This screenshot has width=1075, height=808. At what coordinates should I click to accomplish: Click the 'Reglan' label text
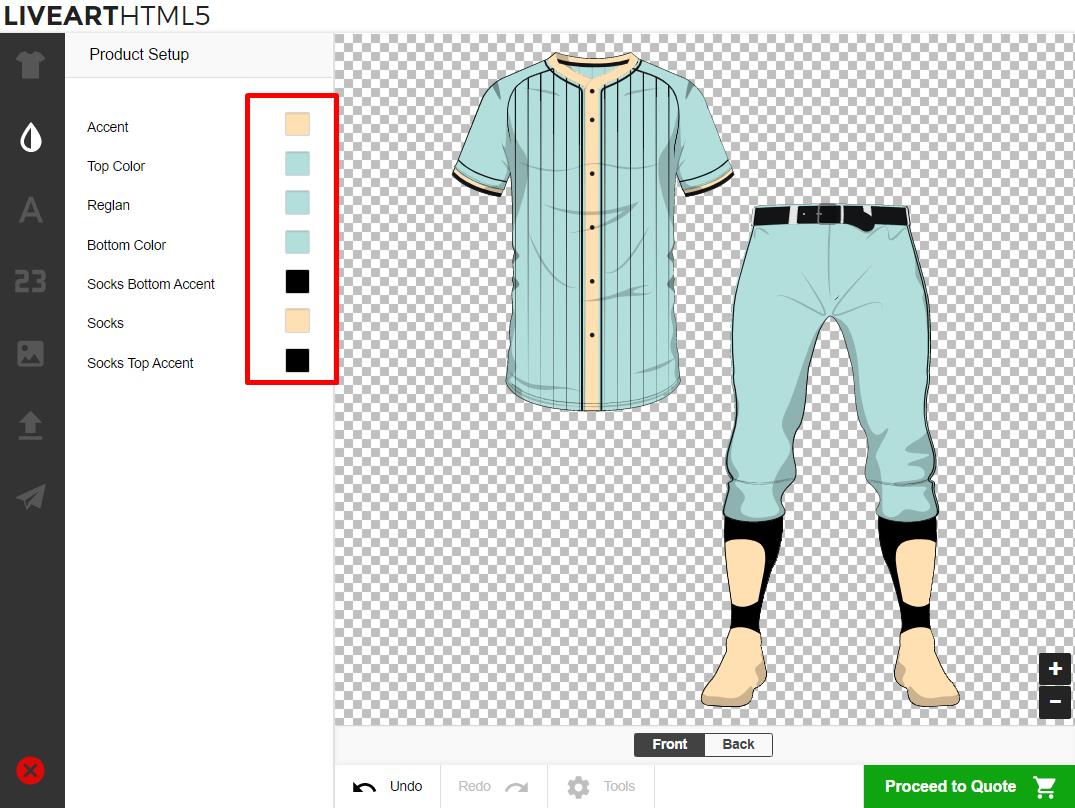coord(108,205)
